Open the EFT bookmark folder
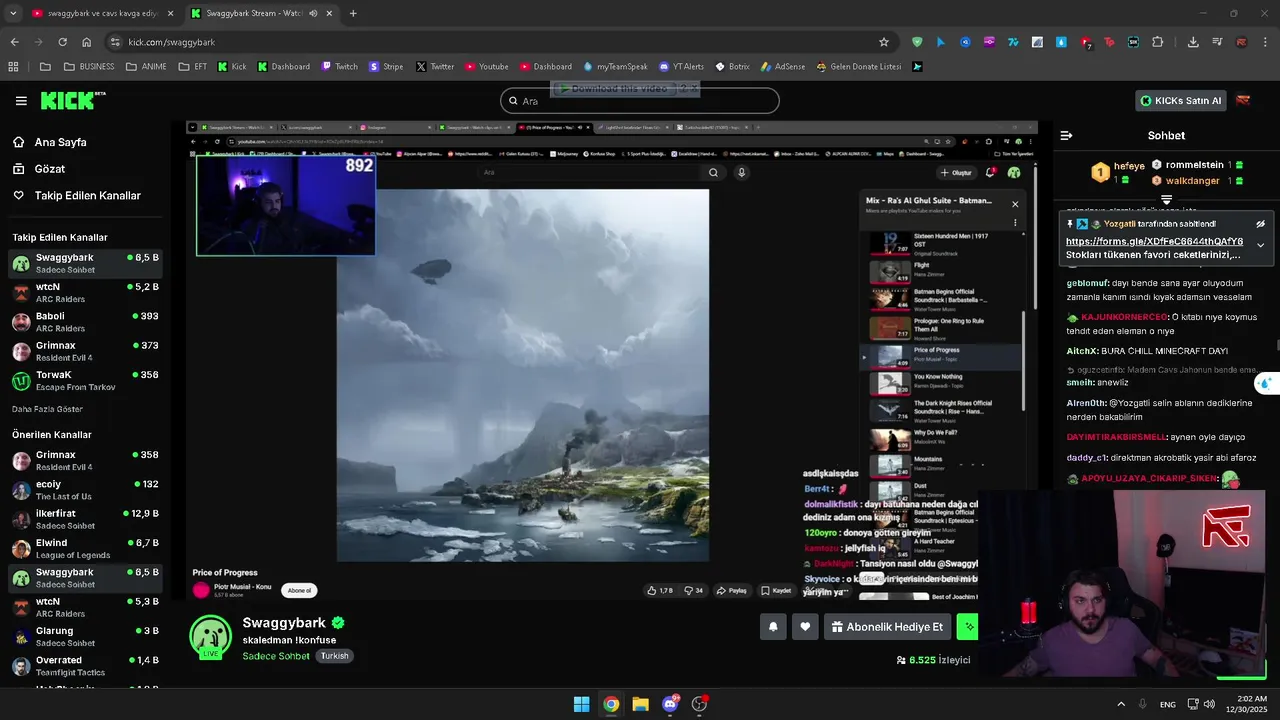The height and width of the screenshot is (720, 1280). [x=193, y=67]
